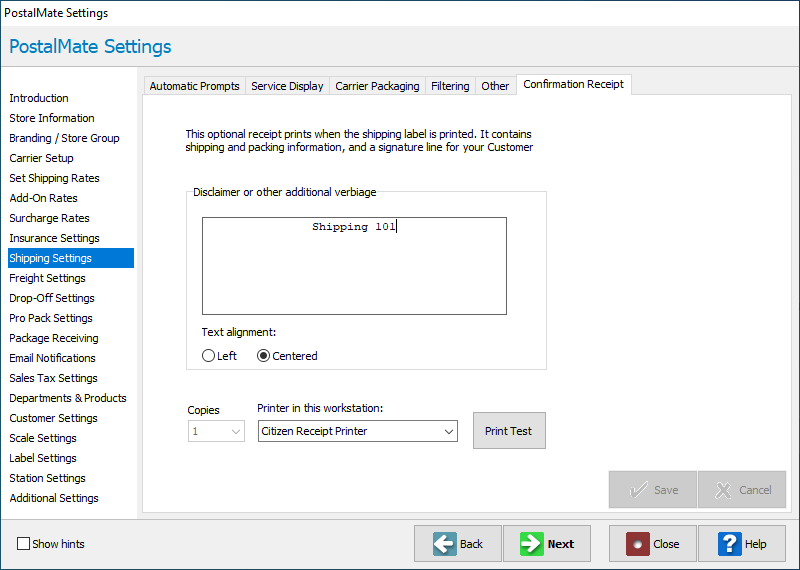Click the Save checkmark icon

(638, 490)
